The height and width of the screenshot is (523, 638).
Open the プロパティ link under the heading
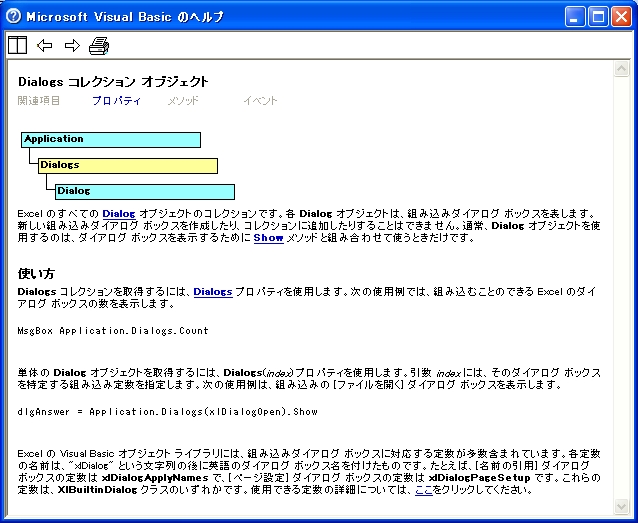click(116, 101)
